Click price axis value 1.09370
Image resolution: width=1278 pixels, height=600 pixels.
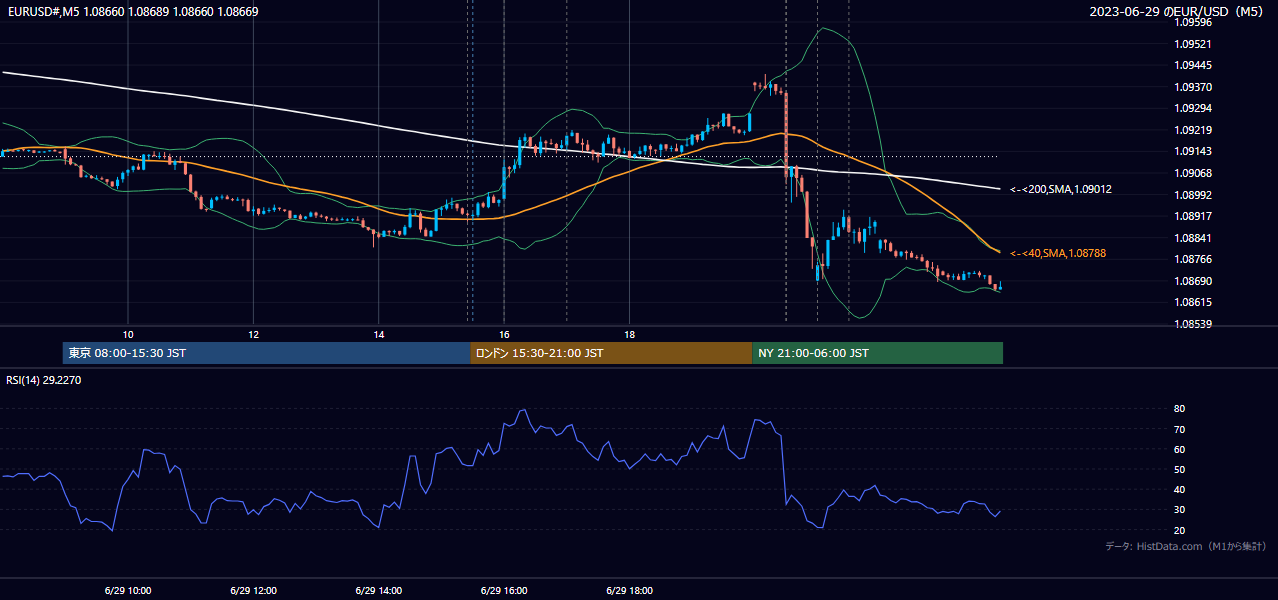pos(1192,87)
